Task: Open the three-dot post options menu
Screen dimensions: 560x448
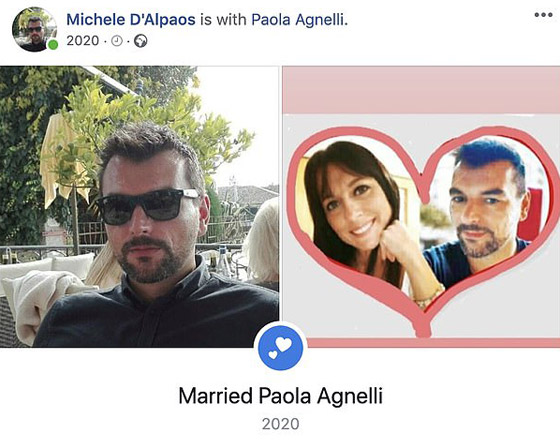Action: [544, 15]
